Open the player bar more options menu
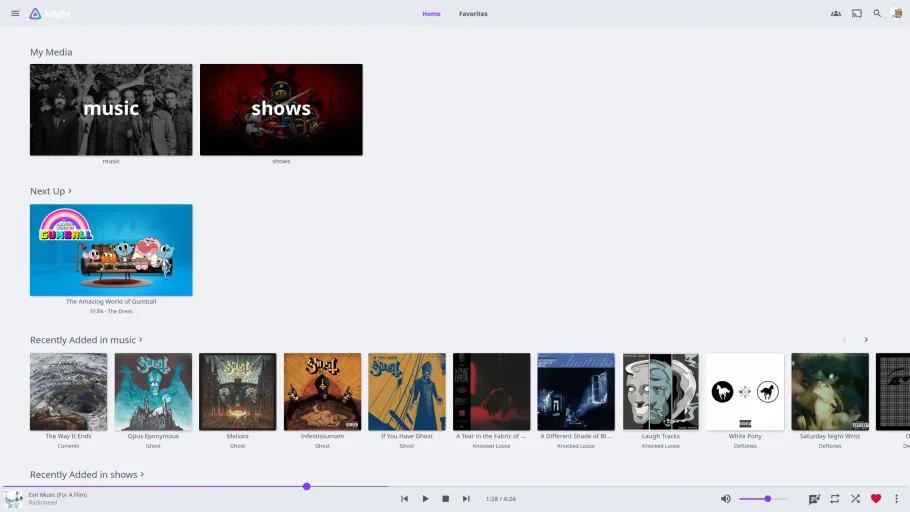The width and height of the screenshot is (910, 512). pyautogui.click(x=896, y=499)
